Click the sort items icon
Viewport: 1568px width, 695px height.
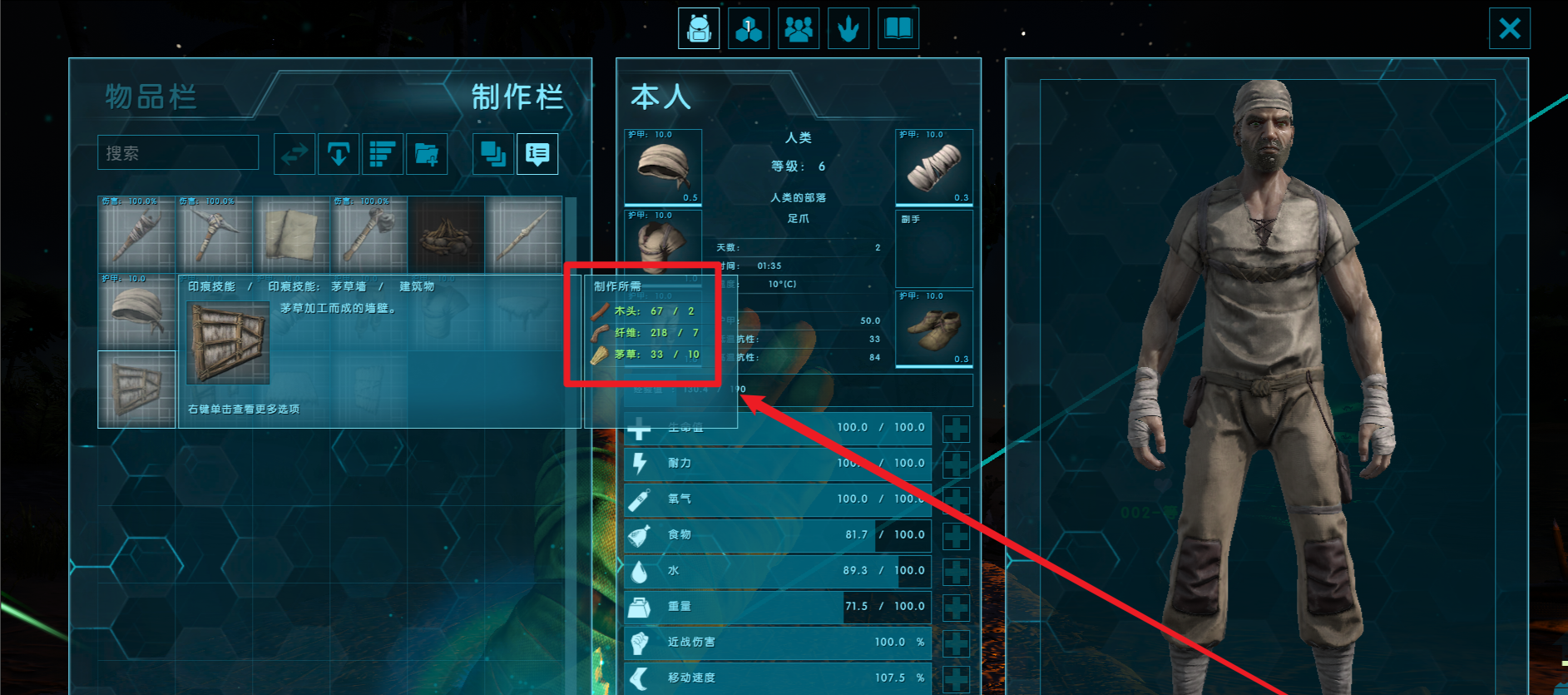pos(383,154)
